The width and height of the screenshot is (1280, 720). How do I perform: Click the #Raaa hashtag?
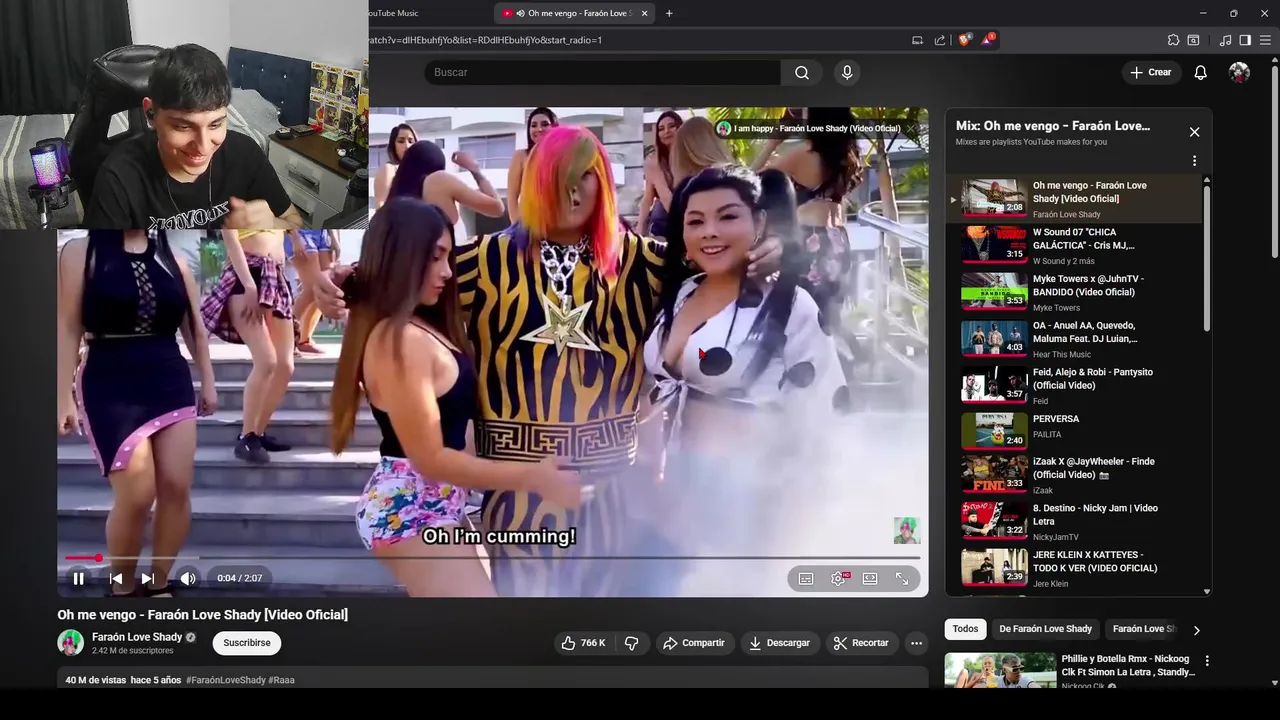pos(281,680)
